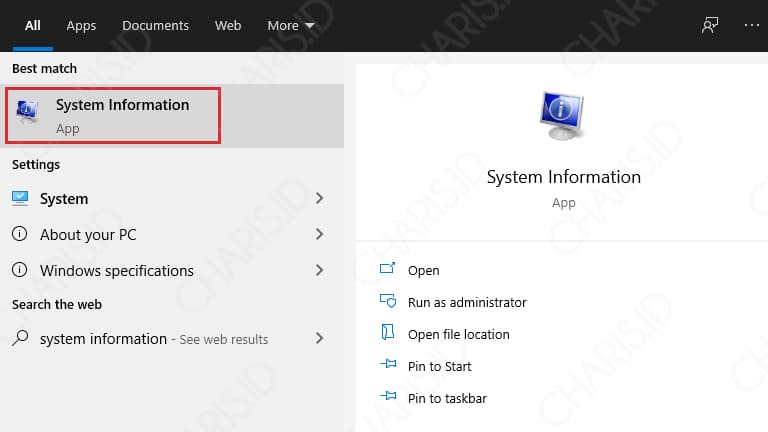Choose Run as administrator
The height and width of the screenshot is (432, 768).
[x=467, y=302]
